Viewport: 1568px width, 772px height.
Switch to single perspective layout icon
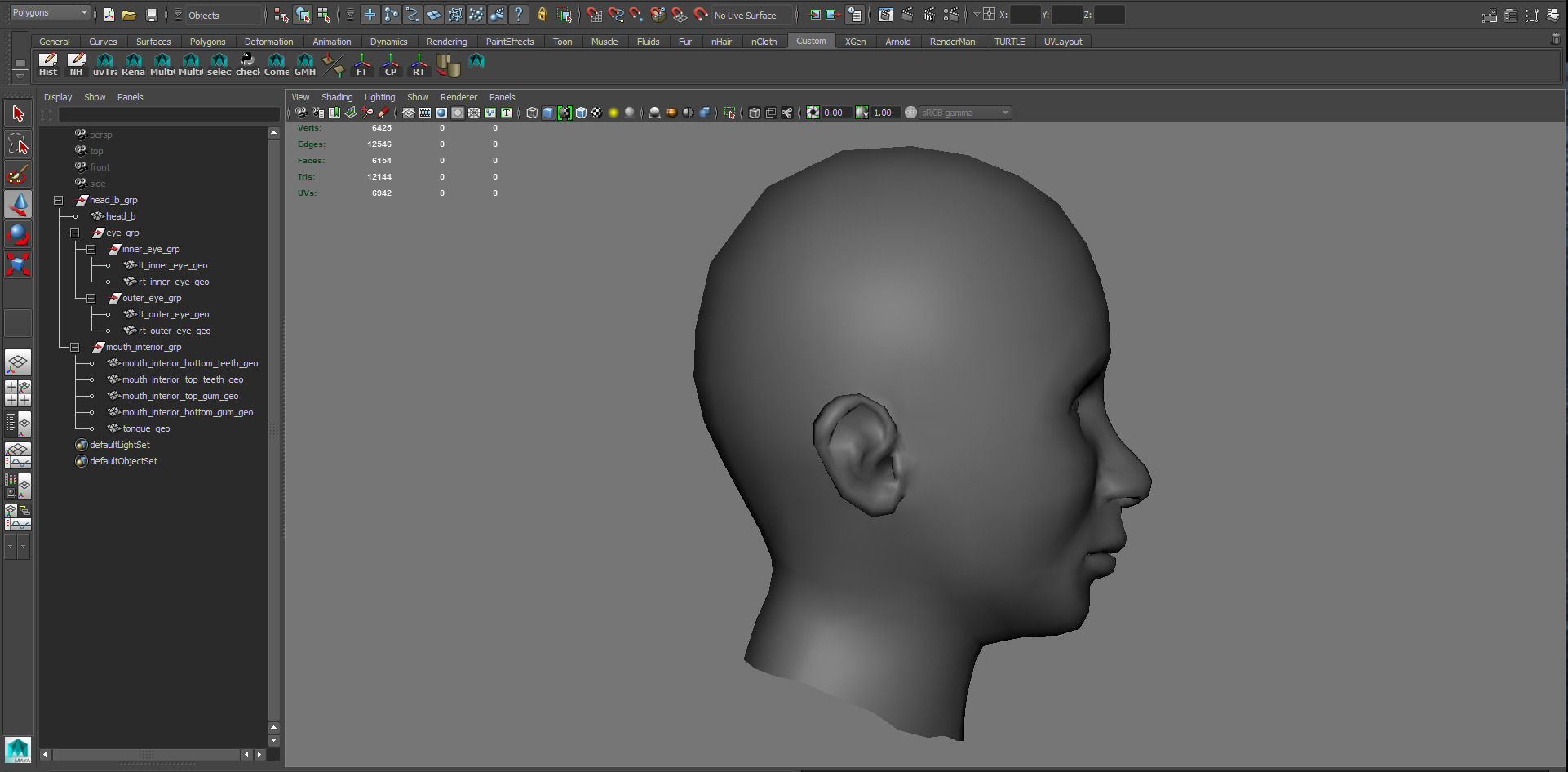(x=18, y=362)
